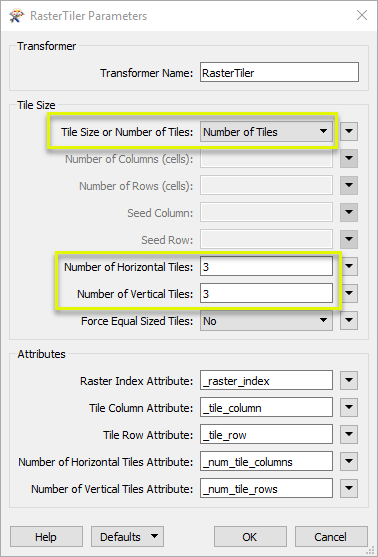Open arrow menu next to Tile Size or Number of Tiles
Viewport: 378px width, 557px height.
click(x=349, y=131)
